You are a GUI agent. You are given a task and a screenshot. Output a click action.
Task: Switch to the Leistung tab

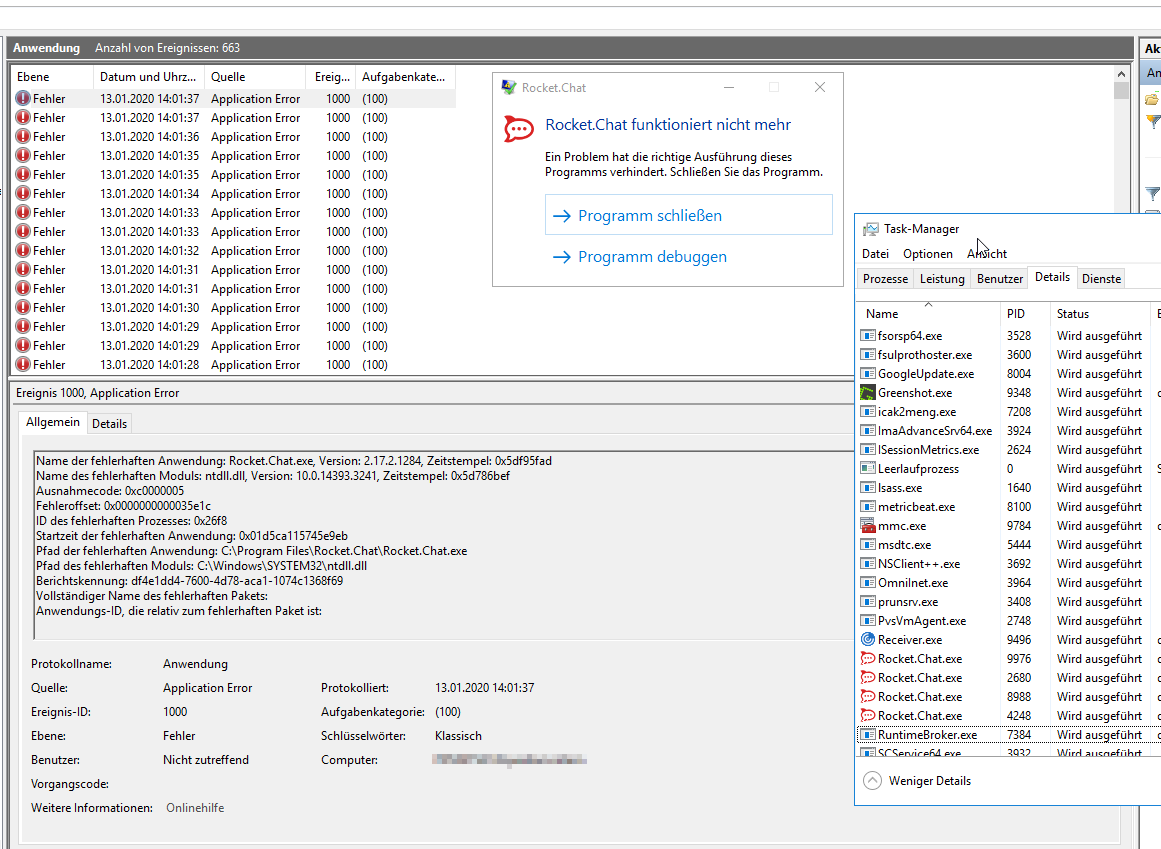tap(942, 279)
